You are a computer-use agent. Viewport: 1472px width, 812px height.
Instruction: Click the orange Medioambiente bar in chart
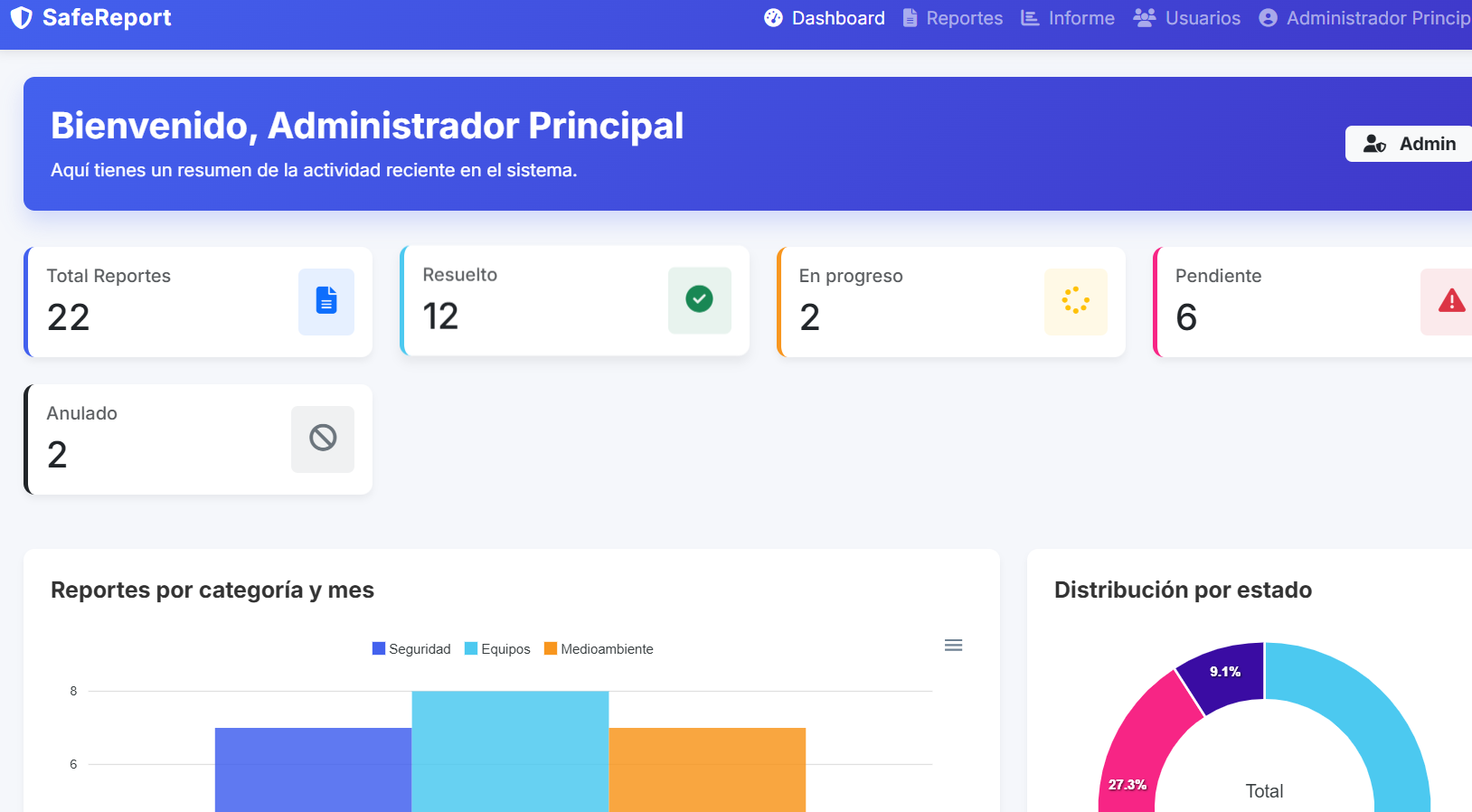pos(707,769)
